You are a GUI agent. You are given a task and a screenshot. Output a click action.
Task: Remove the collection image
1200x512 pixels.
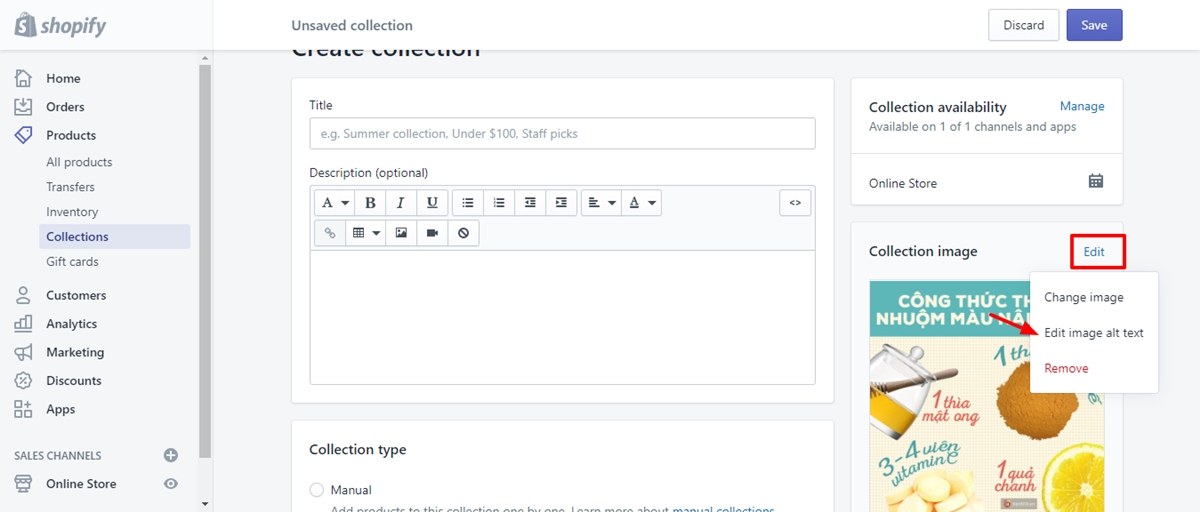coord(1066,368)
